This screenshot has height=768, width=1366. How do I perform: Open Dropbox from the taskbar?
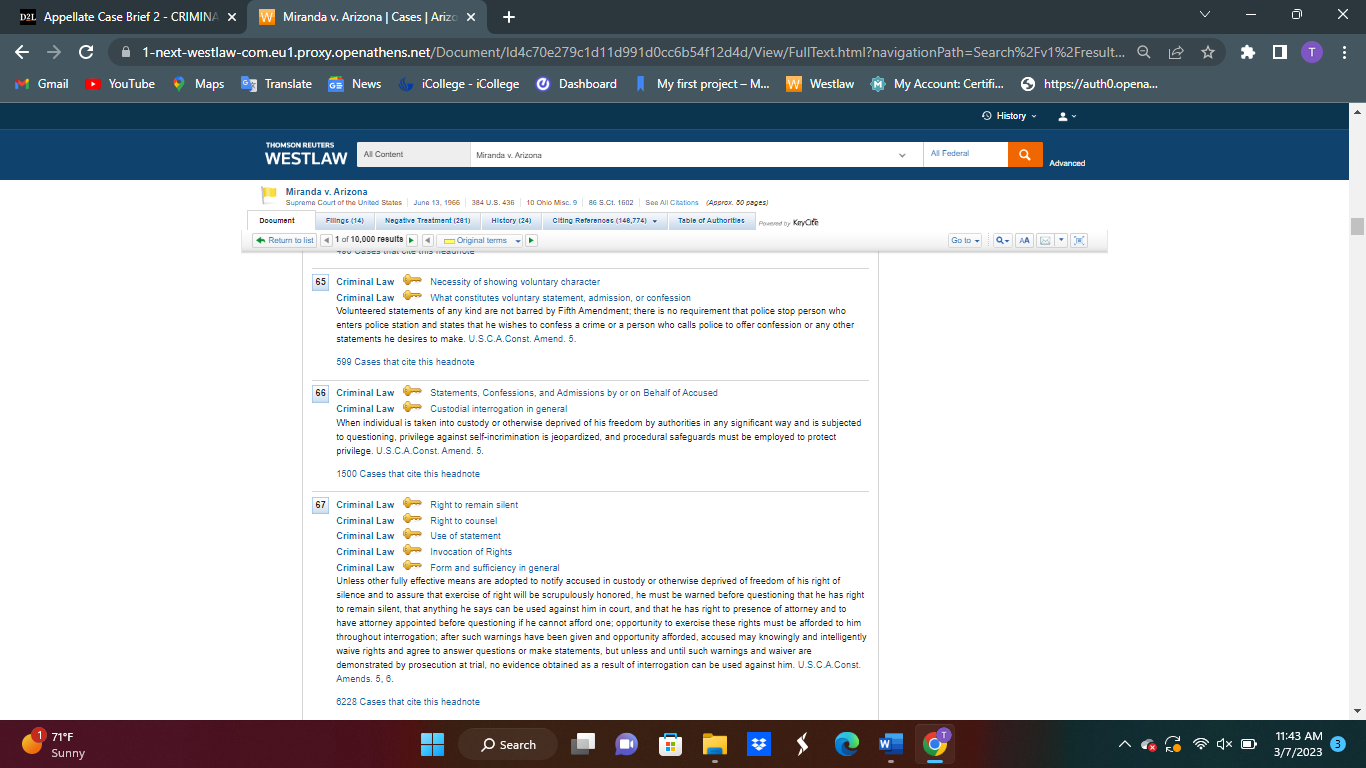pos(758,744)
